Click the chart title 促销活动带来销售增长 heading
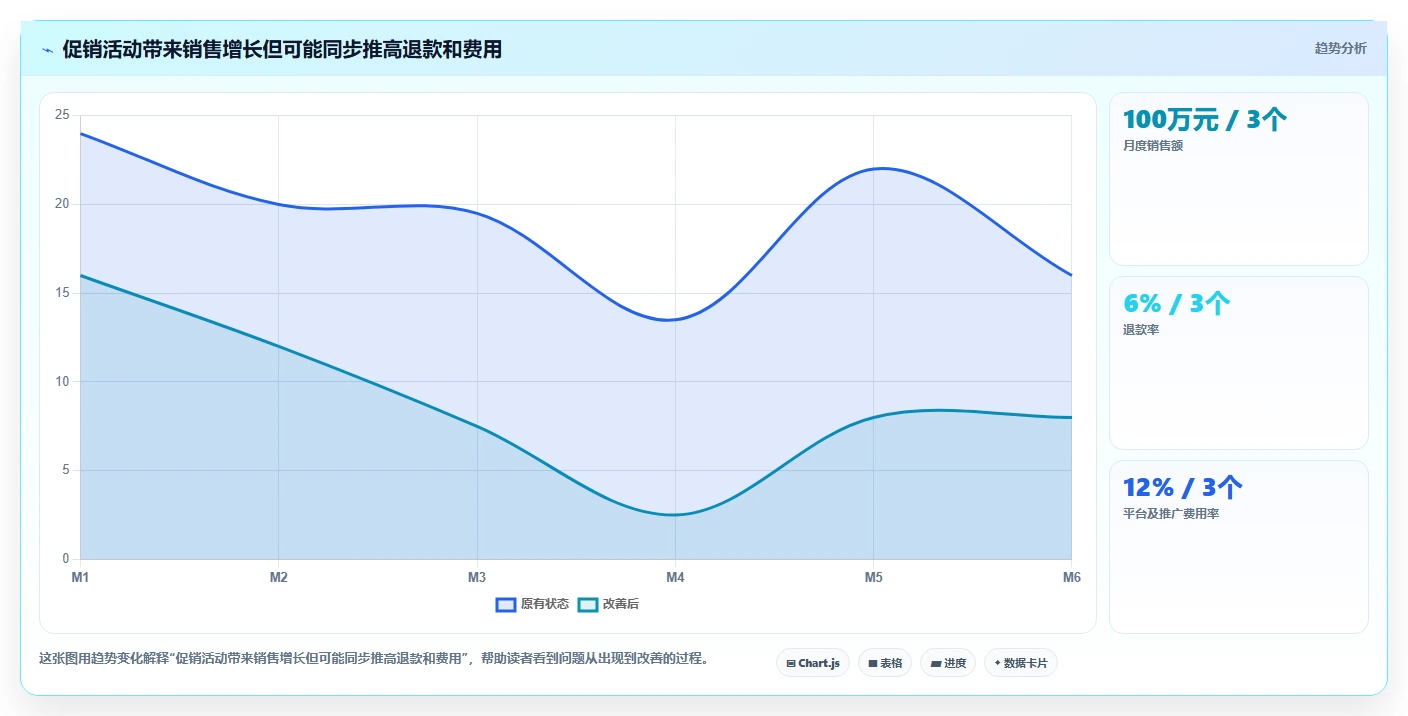Image resolution: width=1408 pixels, height=716 pixels. [282, 49]
